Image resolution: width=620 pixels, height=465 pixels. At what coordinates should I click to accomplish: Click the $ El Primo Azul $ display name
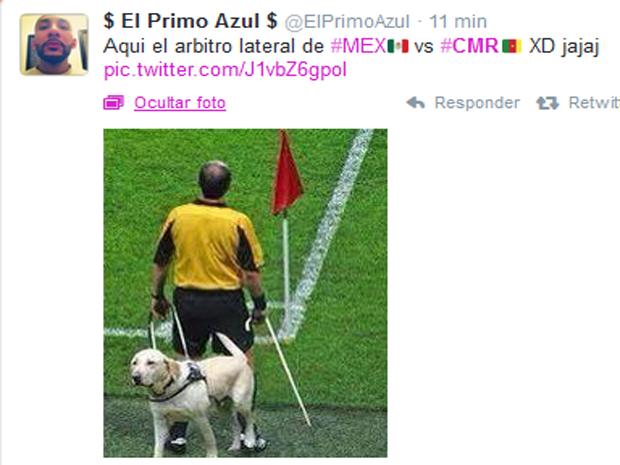pos(190,21)
